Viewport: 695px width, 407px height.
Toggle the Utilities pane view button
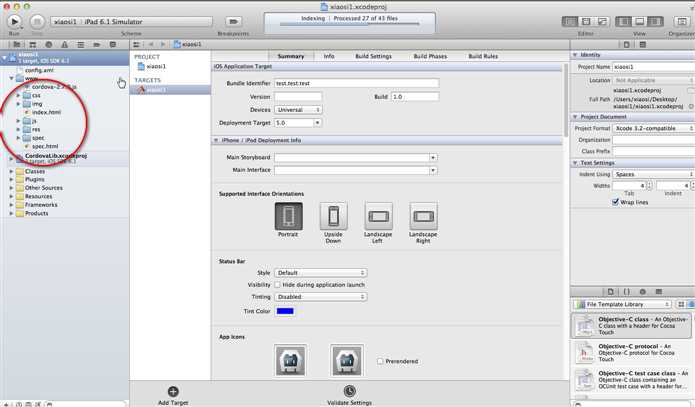[655, 21]
